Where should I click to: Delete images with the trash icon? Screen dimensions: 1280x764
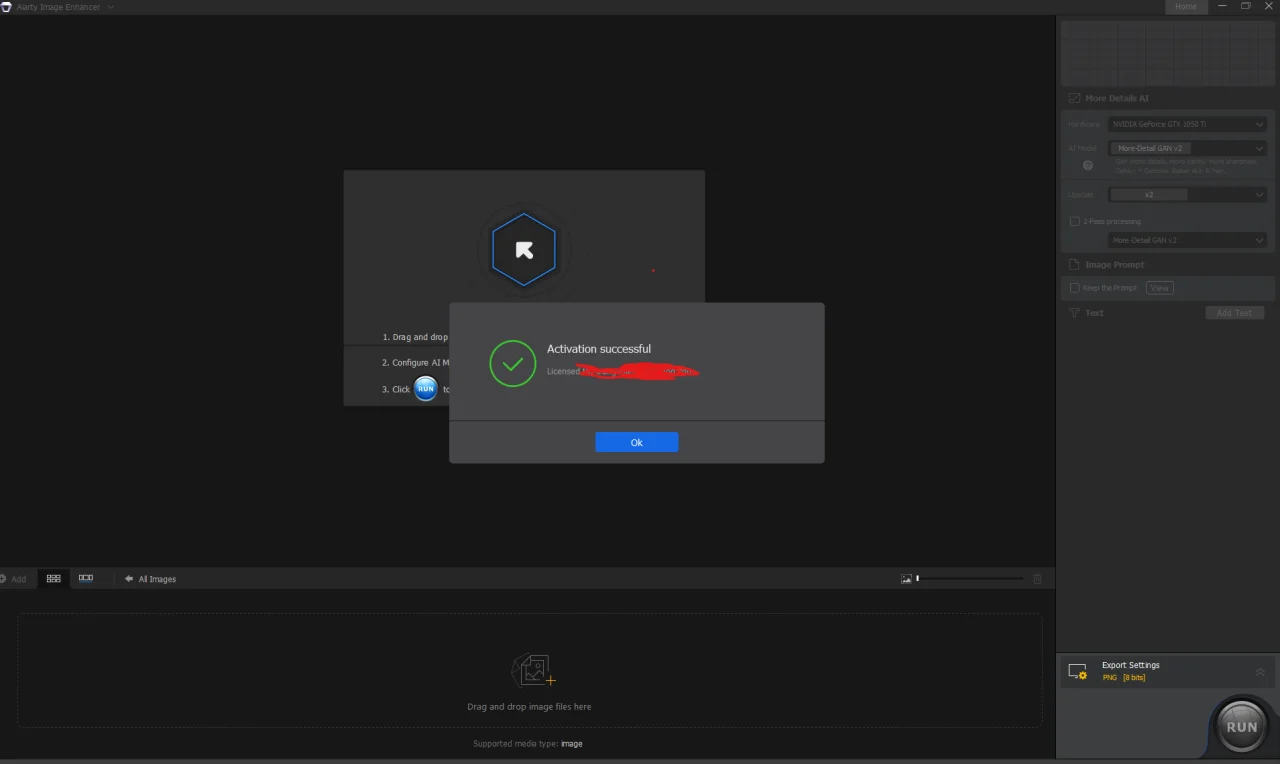tap(1037, 579)
